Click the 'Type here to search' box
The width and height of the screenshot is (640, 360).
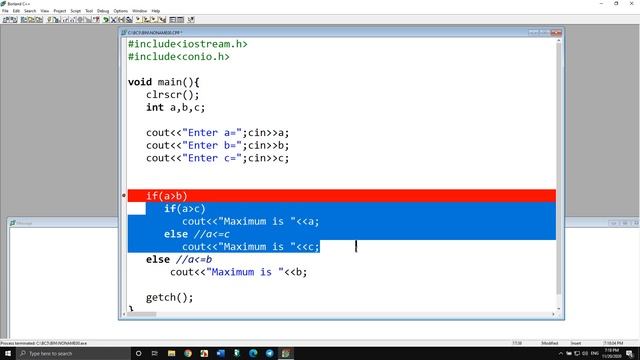tap(73, 353)
